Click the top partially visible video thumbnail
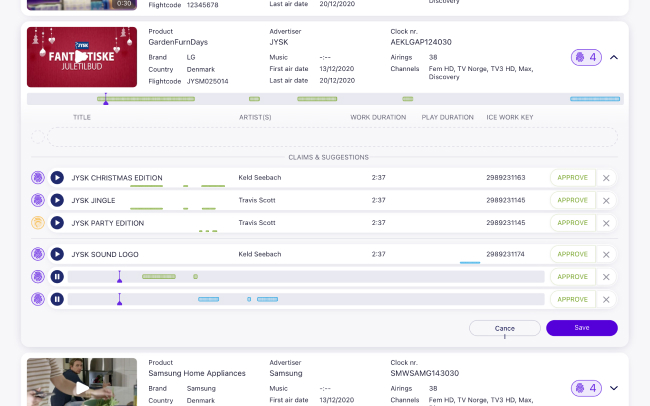 (x=82, y=5)
